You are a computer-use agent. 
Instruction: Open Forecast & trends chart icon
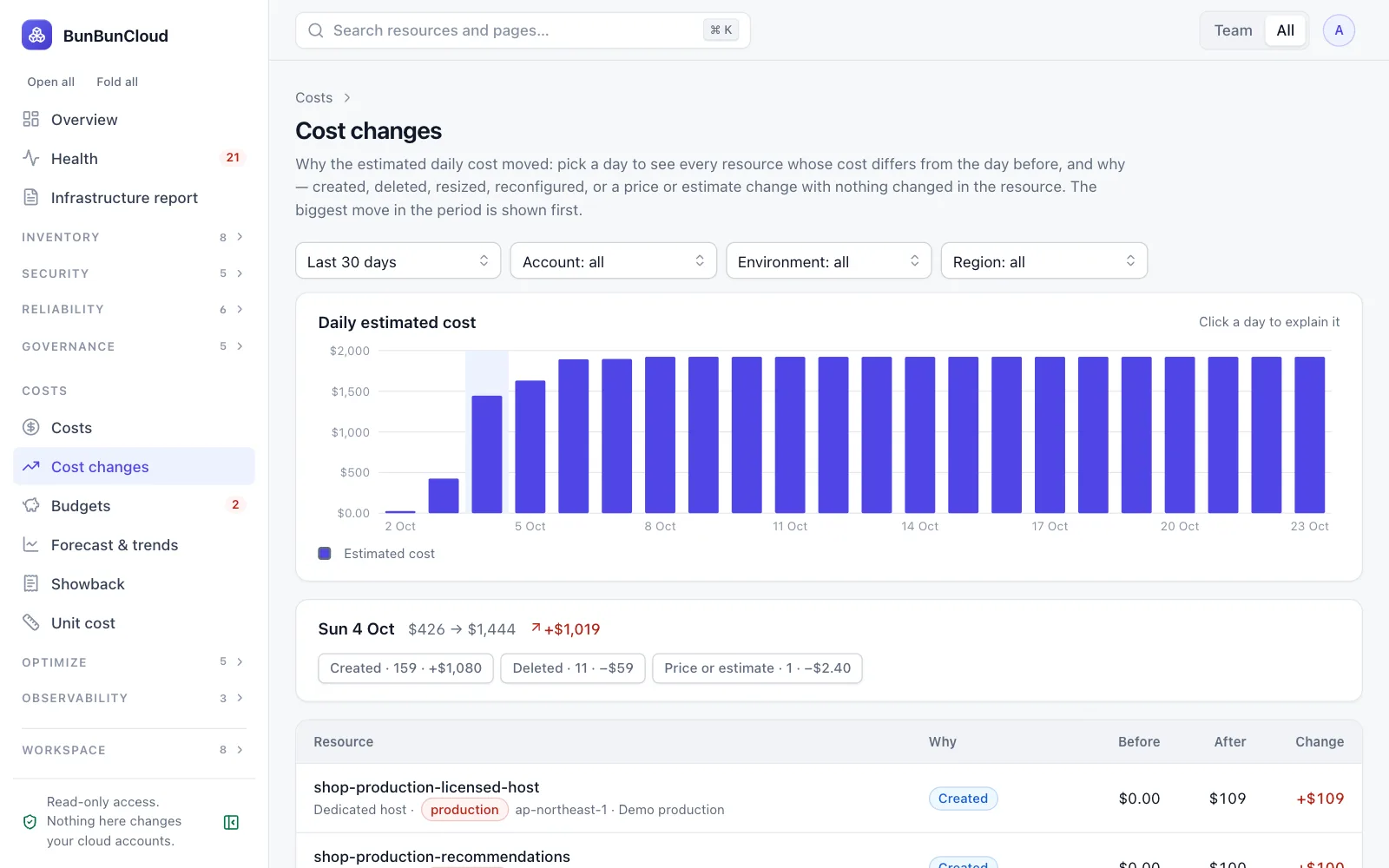point(31,544)
